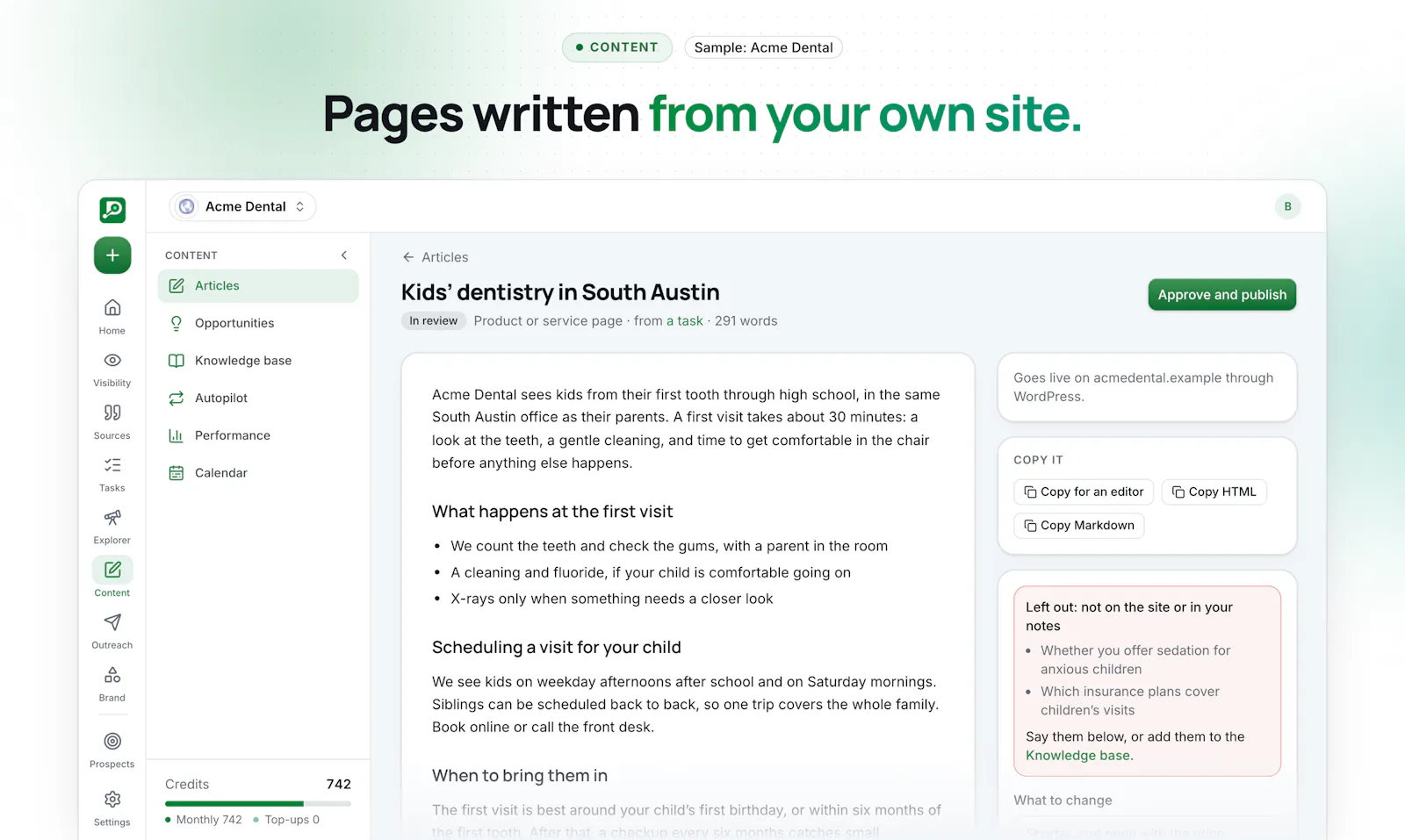Screen dimensions: 1405x840
Task: Click the '291 words' count
Action: pos(746,321)
